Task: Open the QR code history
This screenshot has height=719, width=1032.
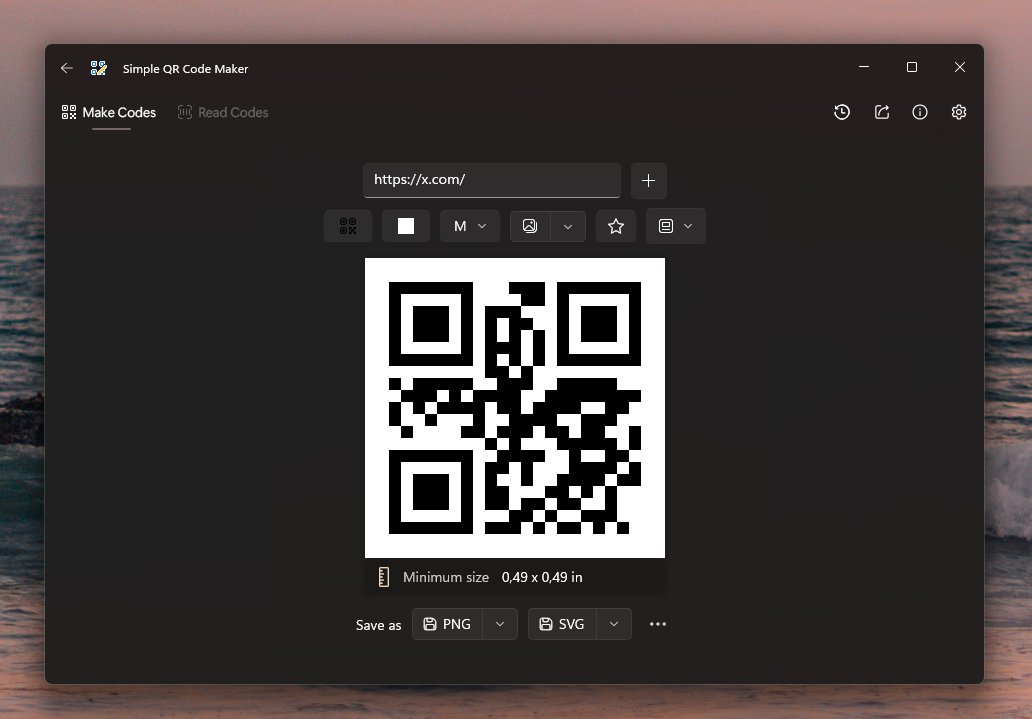Action: click(842, 112)
